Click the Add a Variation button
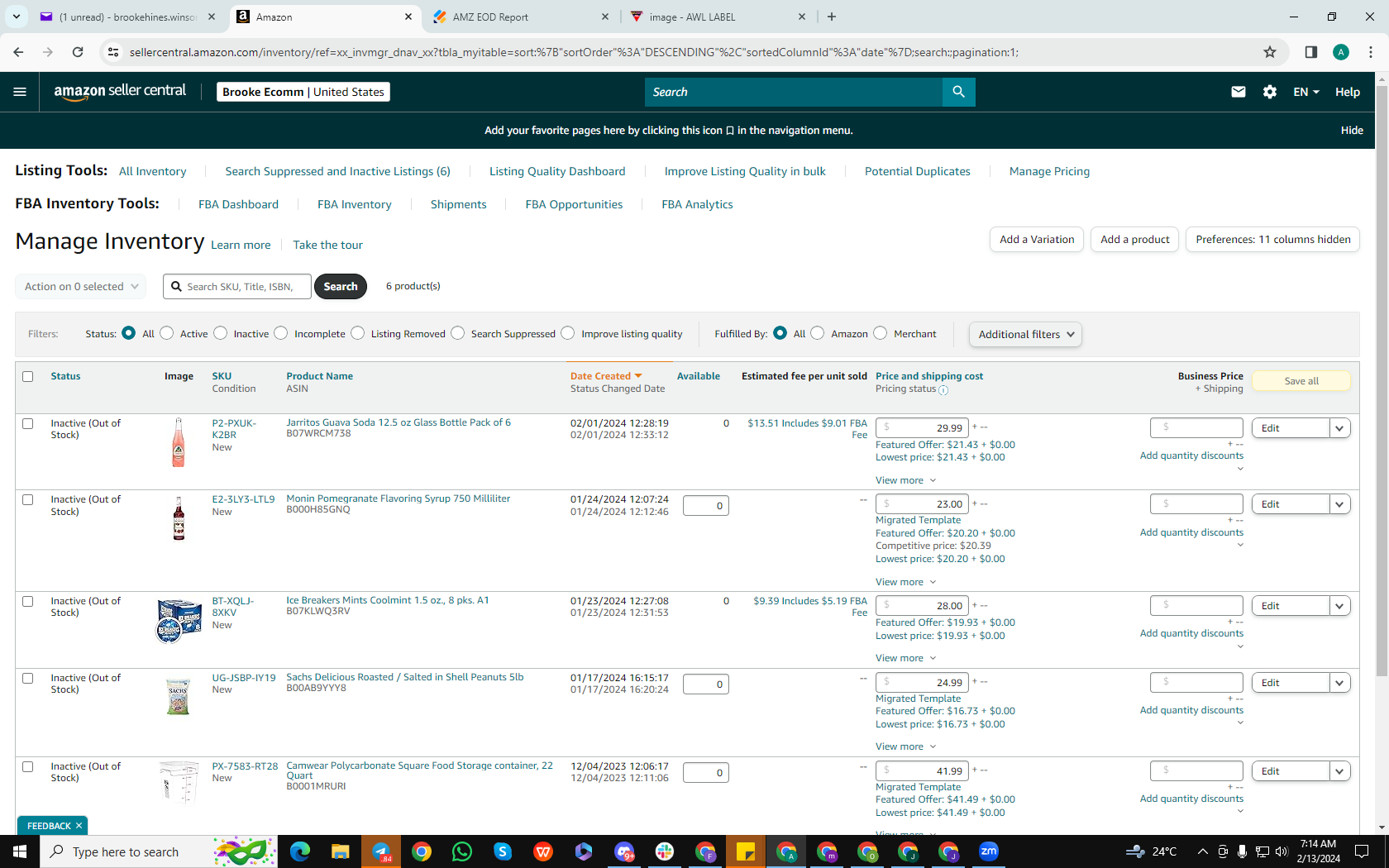Viewport: 1389px width, 868px height. pos(1037,240)
